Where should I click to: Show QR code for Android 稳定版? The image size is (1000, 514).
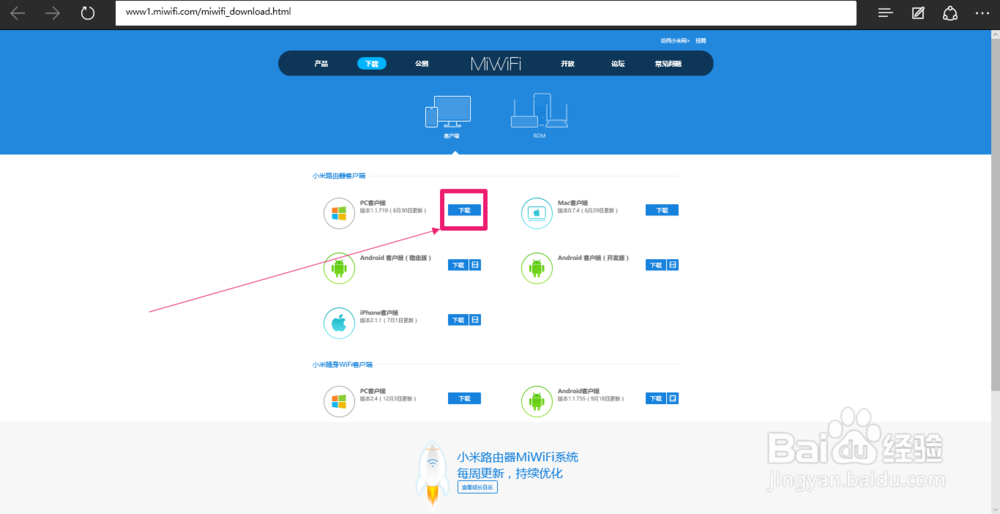tap(475, 265)
